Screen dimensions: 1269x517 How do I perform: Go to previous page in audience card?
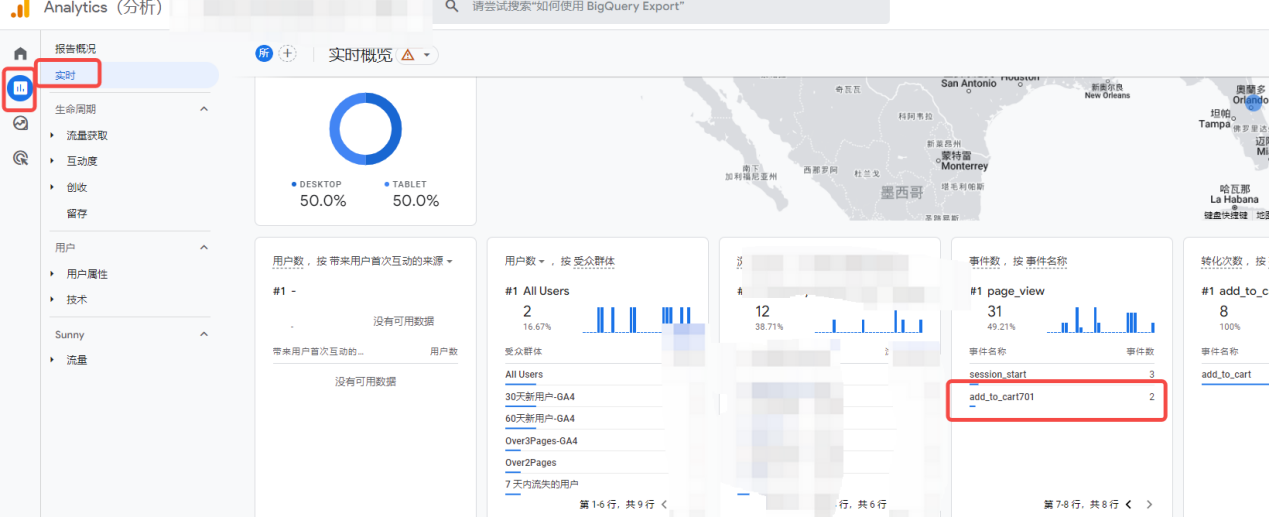664,505
